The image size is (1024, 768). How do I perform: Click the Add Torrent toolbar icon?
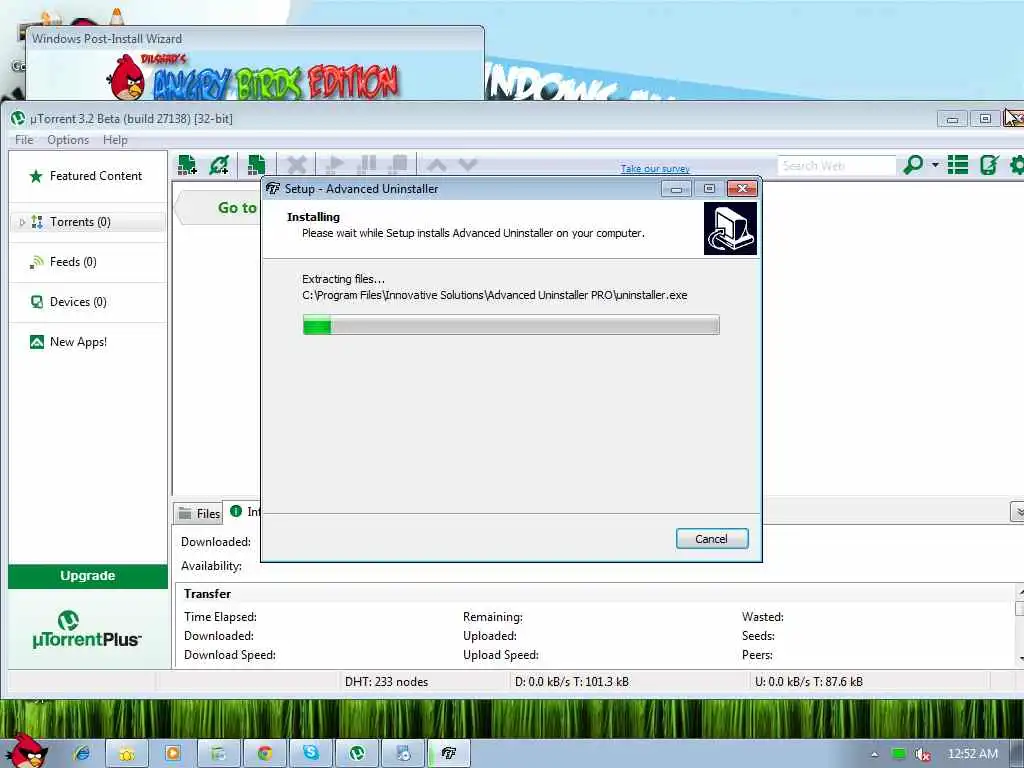[x=187, y=165]
